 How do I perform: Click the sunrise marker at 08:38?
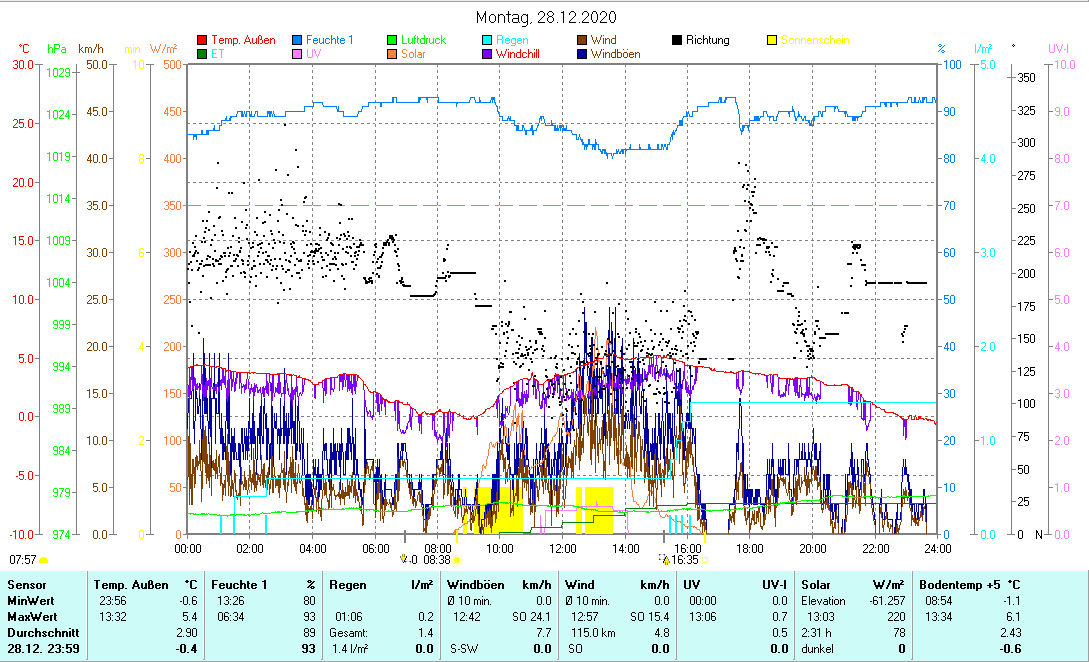[437, 560]
